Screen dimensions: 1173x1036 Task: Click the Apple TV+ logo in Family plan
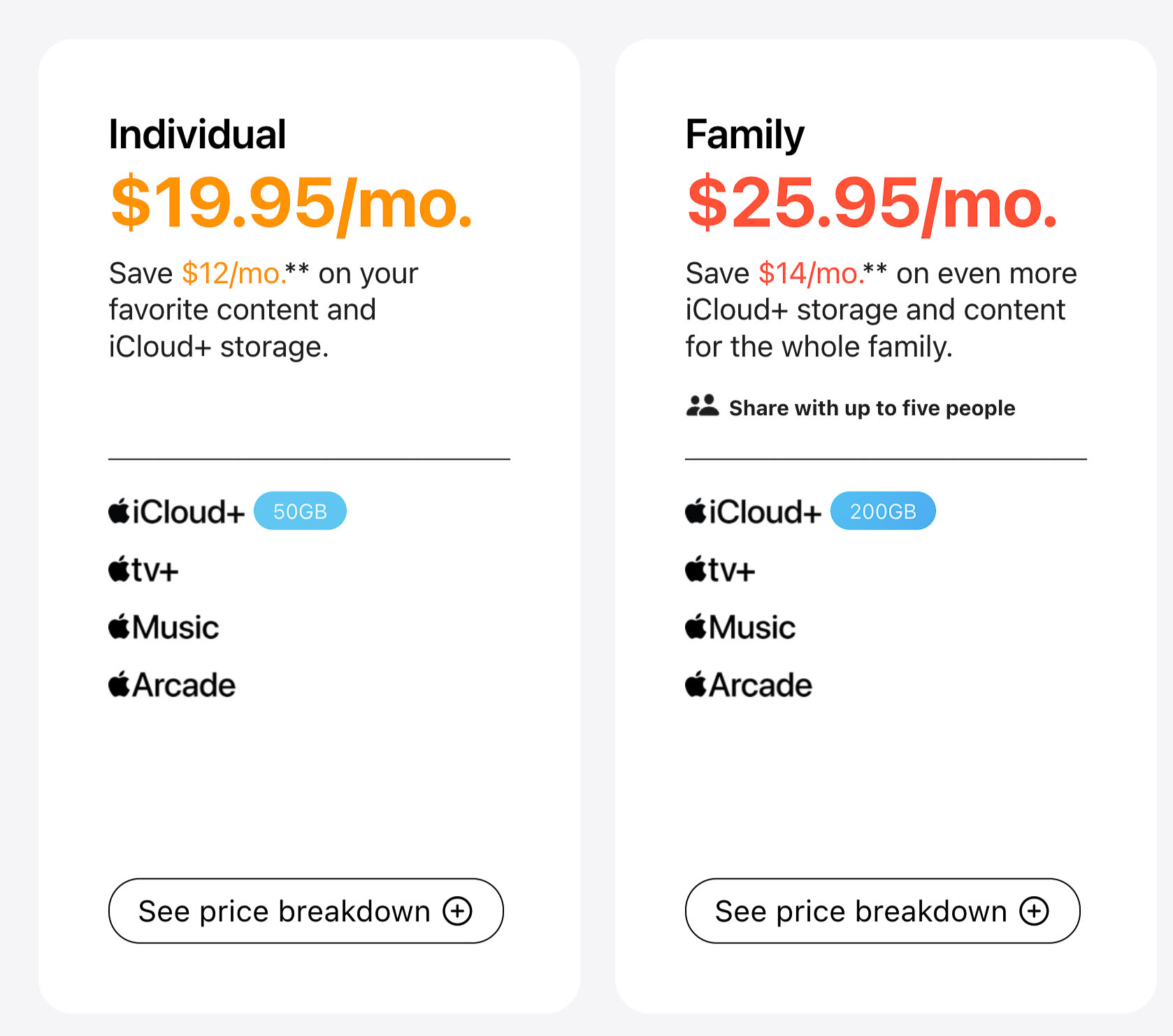click(x=720, y=569)
